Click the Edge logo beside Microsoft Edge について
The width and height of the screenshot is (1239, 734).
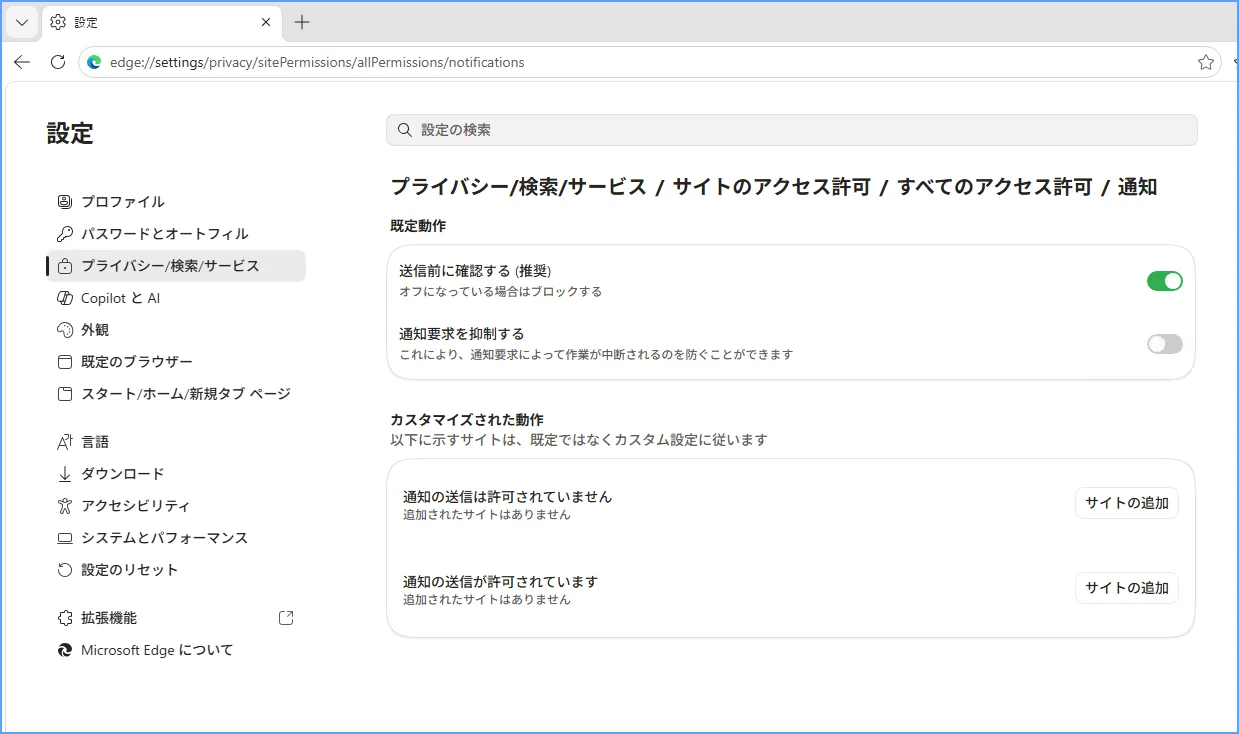click(x=65, y=650)
